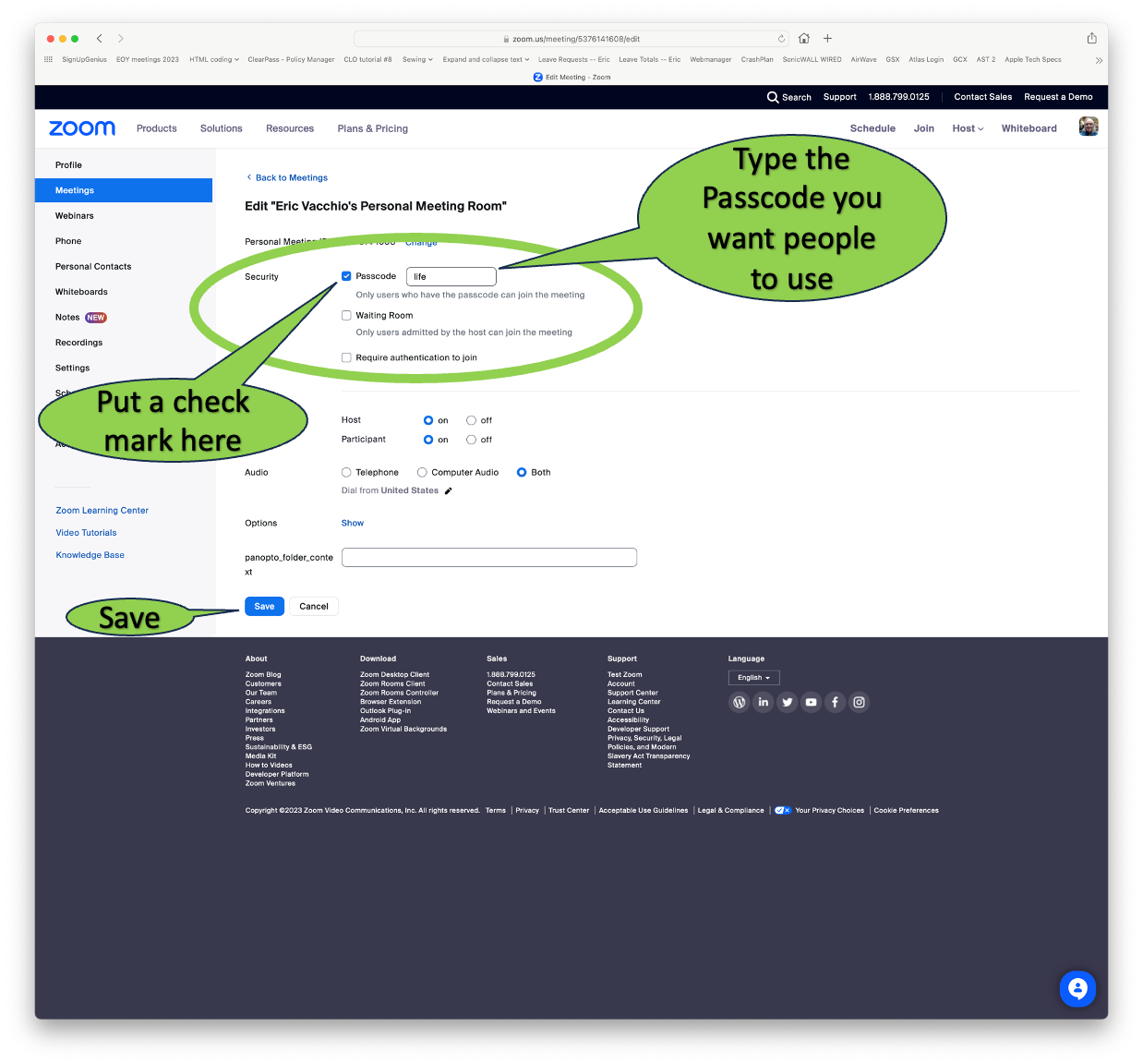Open the YouTube social icon
1143x1064 pixels.
(811, 702)
